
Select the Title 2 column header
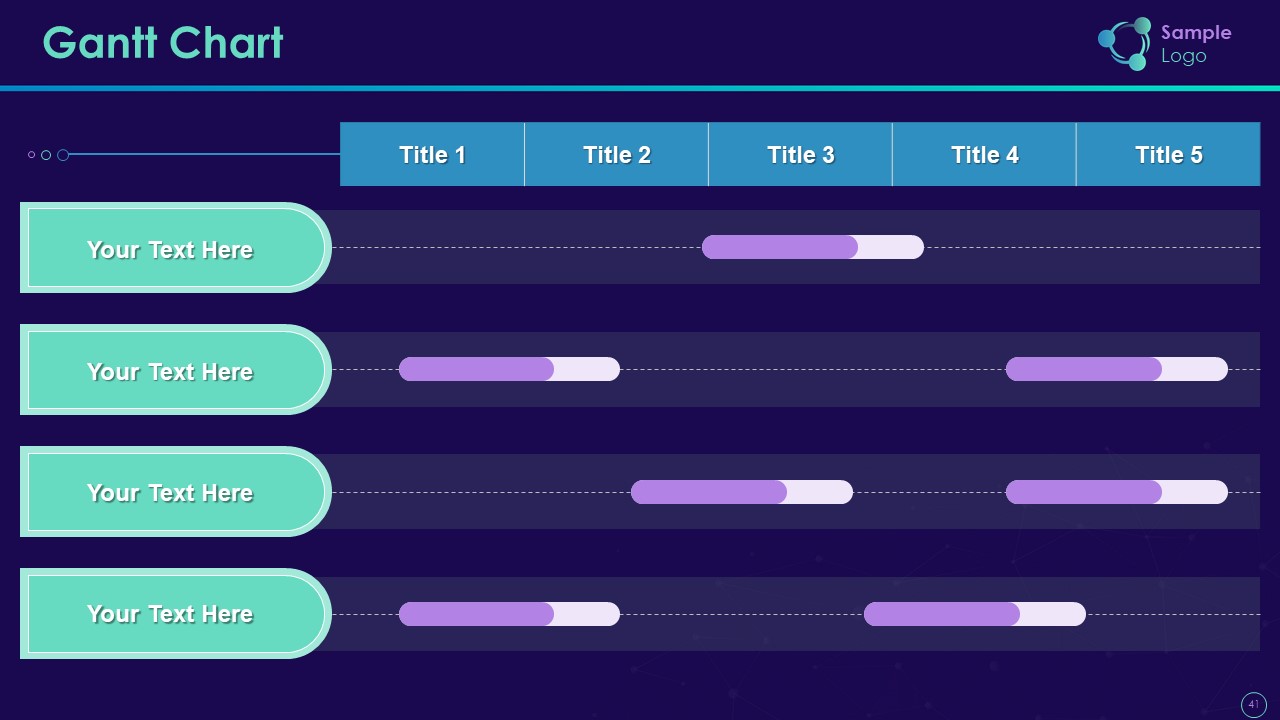click(616, 154)
